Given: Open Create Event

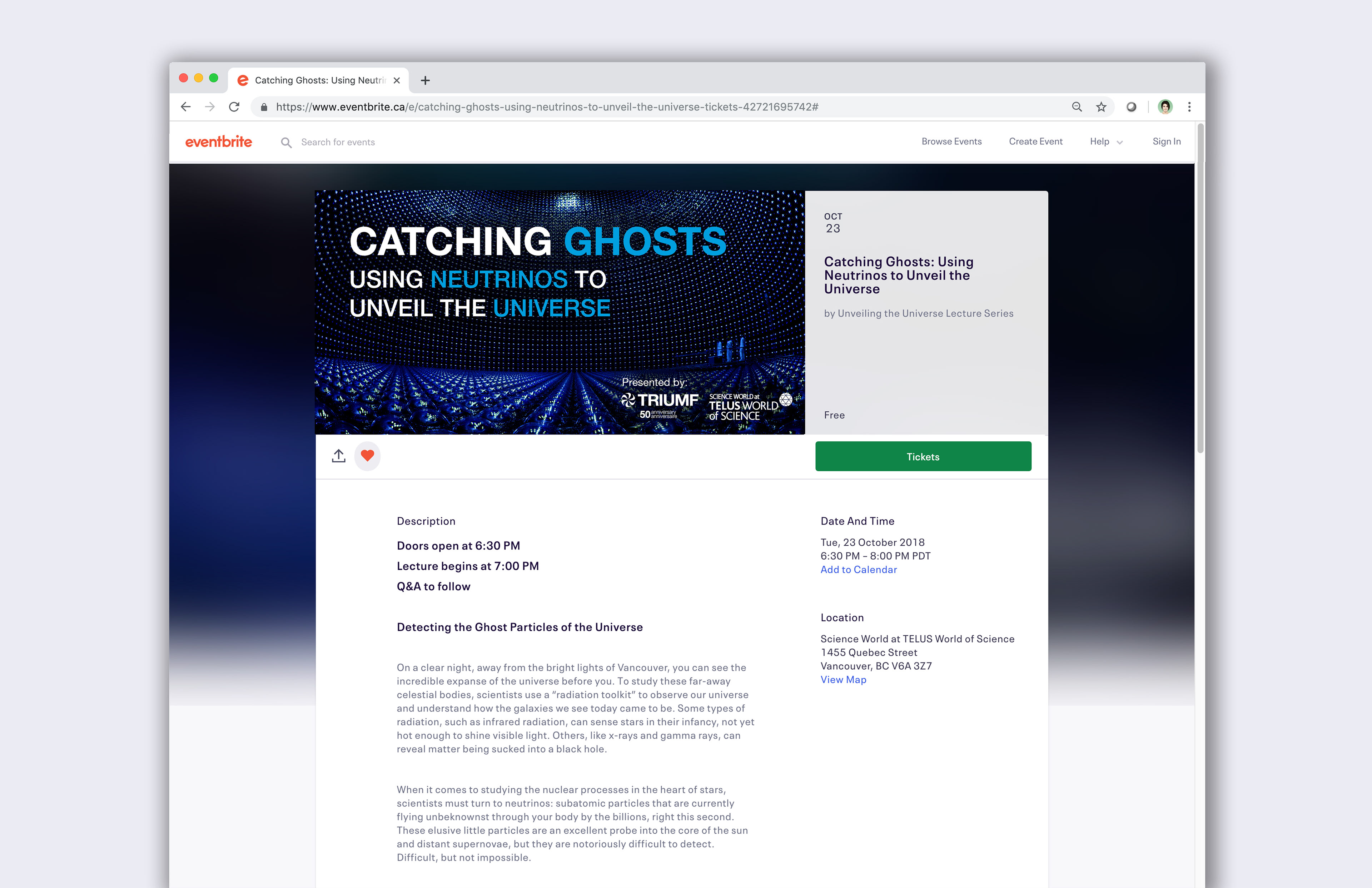Looking at the screenshot, I should coord(1035,141).
